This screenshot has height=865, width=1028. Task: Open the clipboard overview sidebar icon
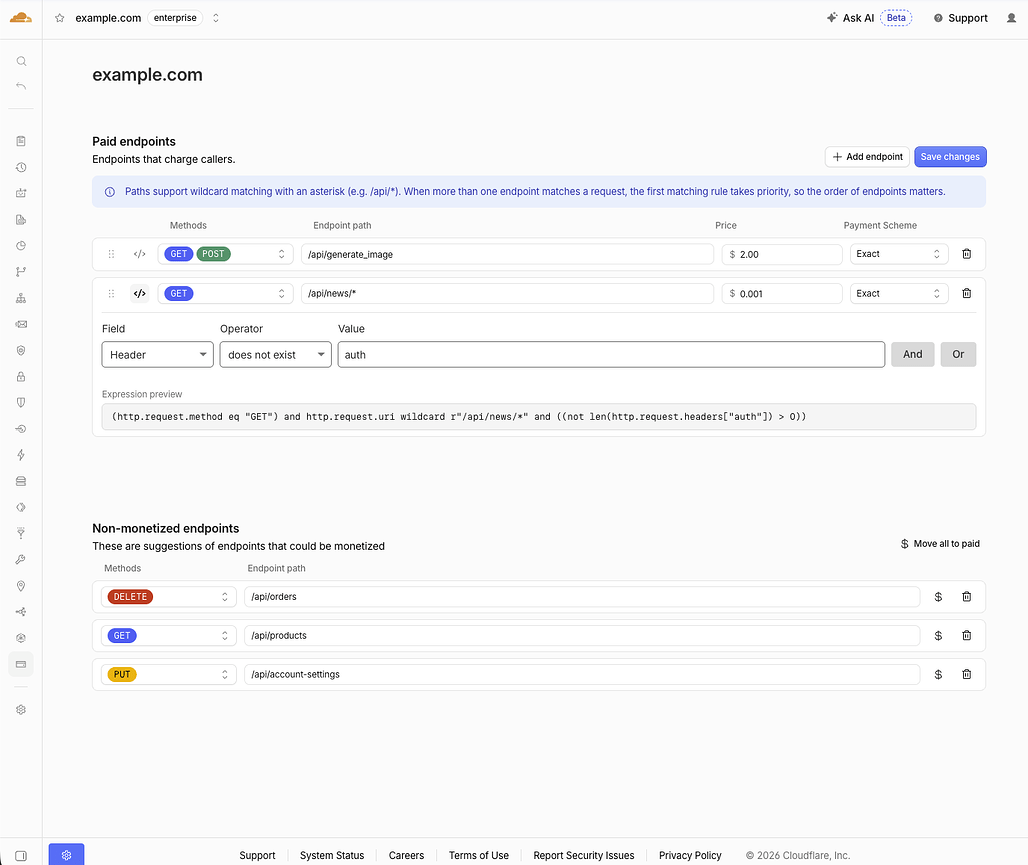21,141
